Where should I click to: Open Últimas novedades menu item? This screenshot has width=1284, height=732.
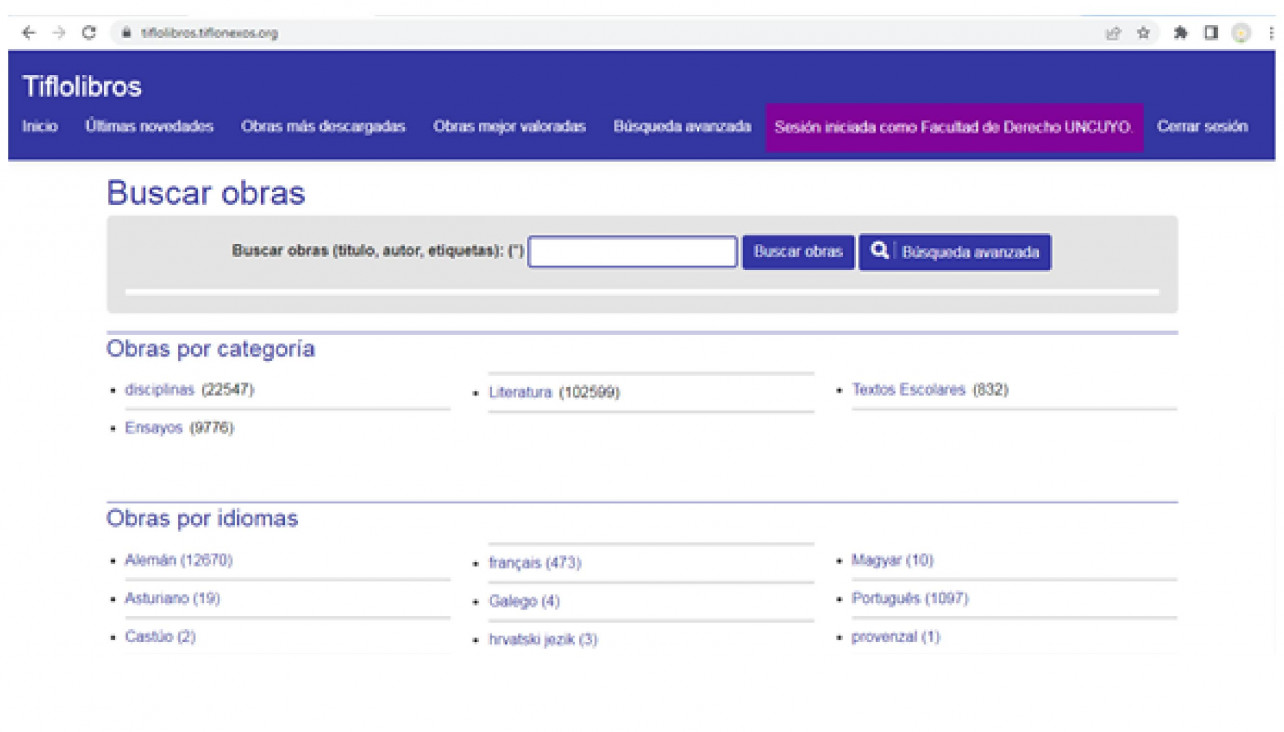tap(149, 127)
